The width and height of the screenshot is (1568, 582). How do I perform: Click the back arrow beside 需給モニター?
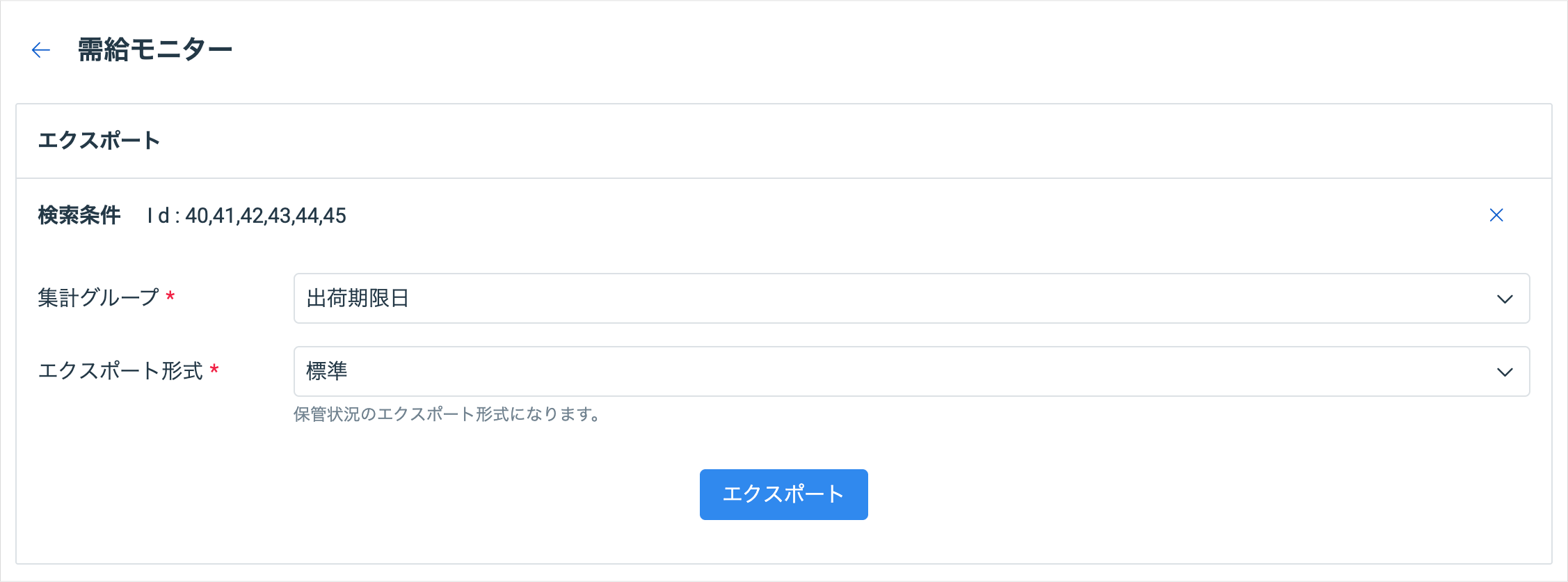coord(41,50)
